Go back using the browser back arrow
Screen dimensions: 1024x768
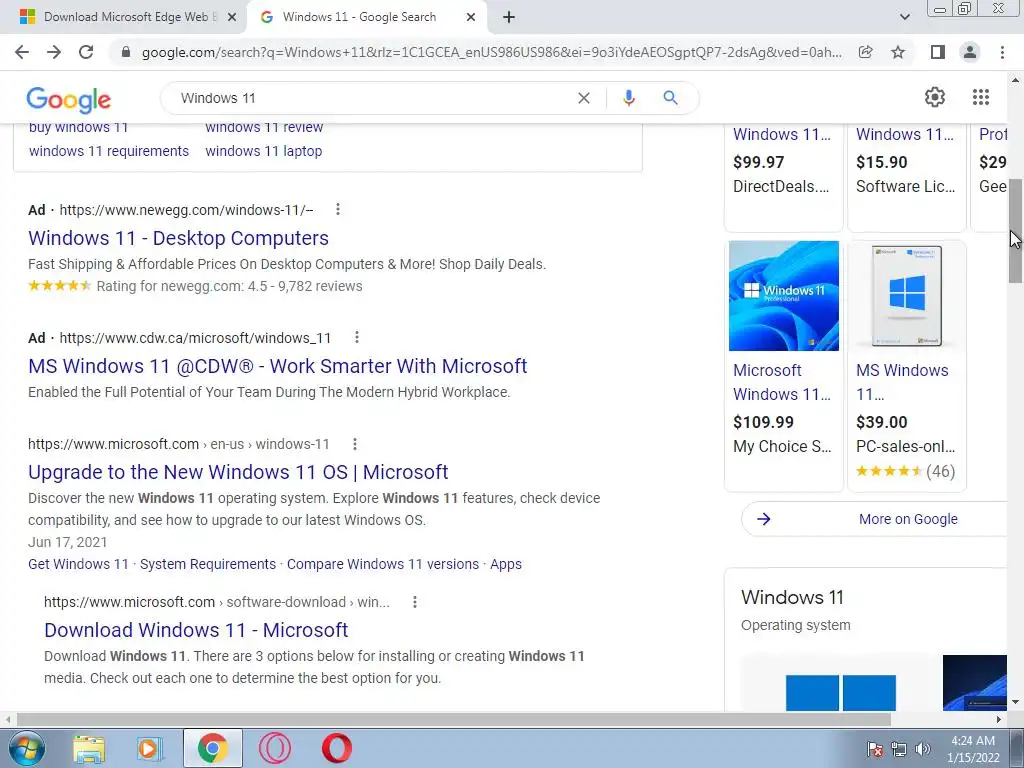tap(22, 52)
